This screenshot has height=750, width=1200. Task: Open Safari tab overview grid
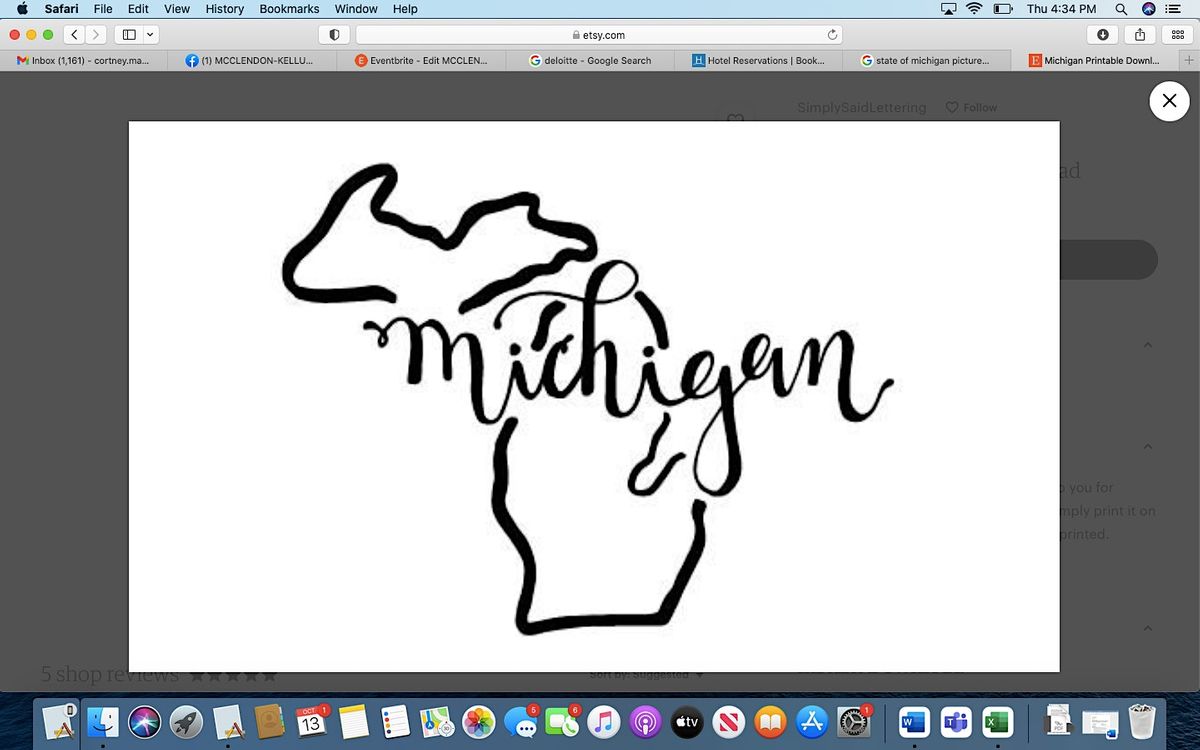1176,33
